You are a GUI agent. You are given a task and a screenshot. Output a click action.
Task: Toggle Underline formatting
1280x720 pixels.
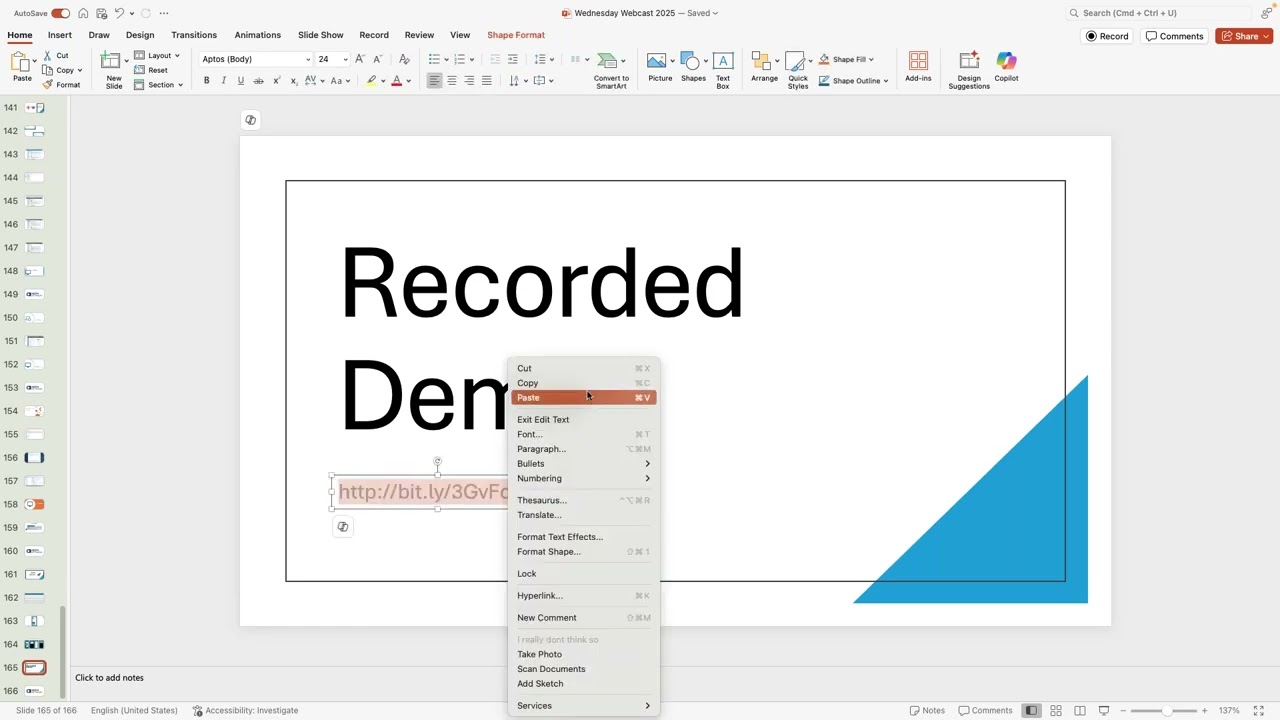pyautogui.click(x=241, y=81)
